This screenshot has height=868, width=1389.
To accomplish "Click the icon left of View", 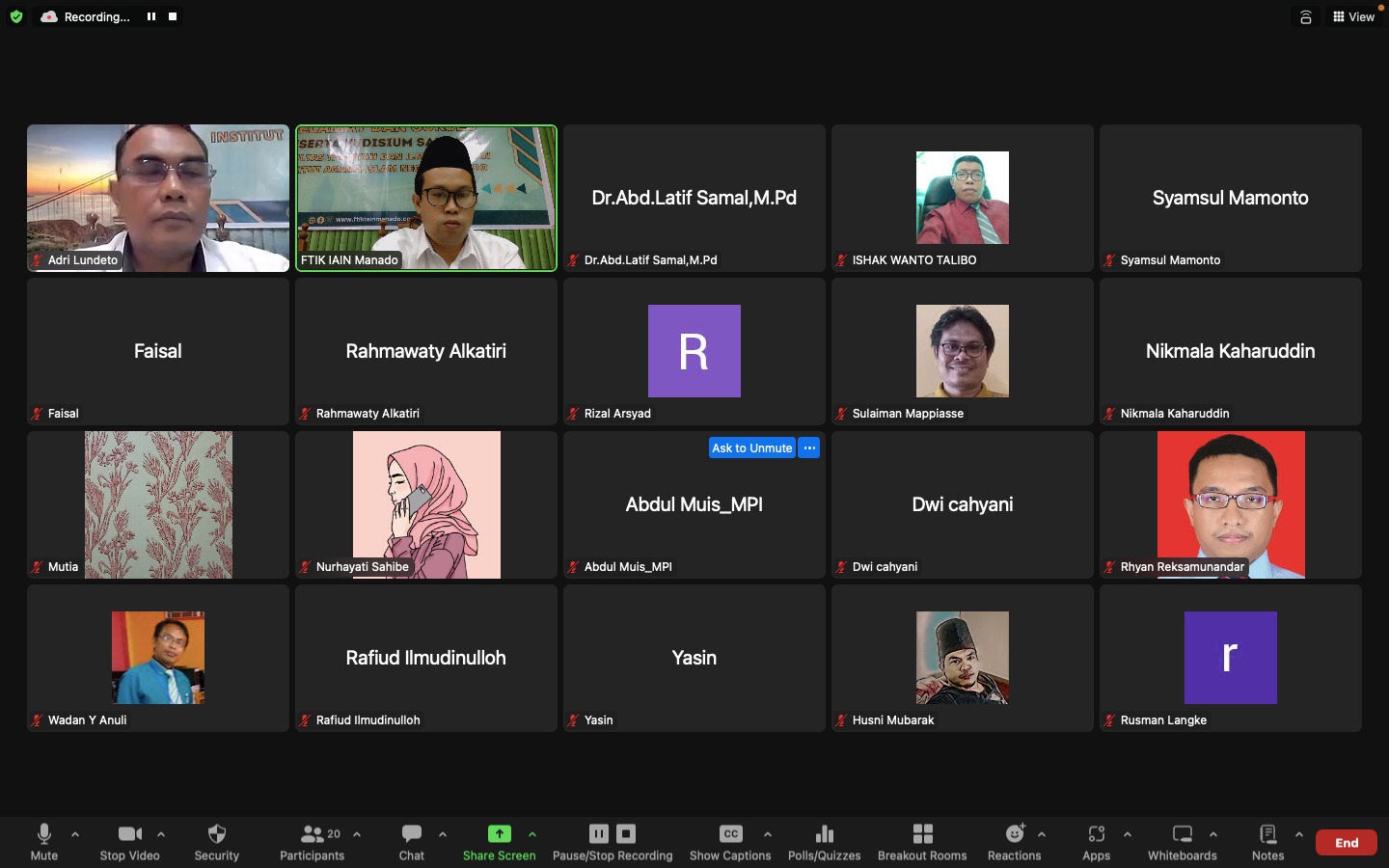I will coord(1306,16).
